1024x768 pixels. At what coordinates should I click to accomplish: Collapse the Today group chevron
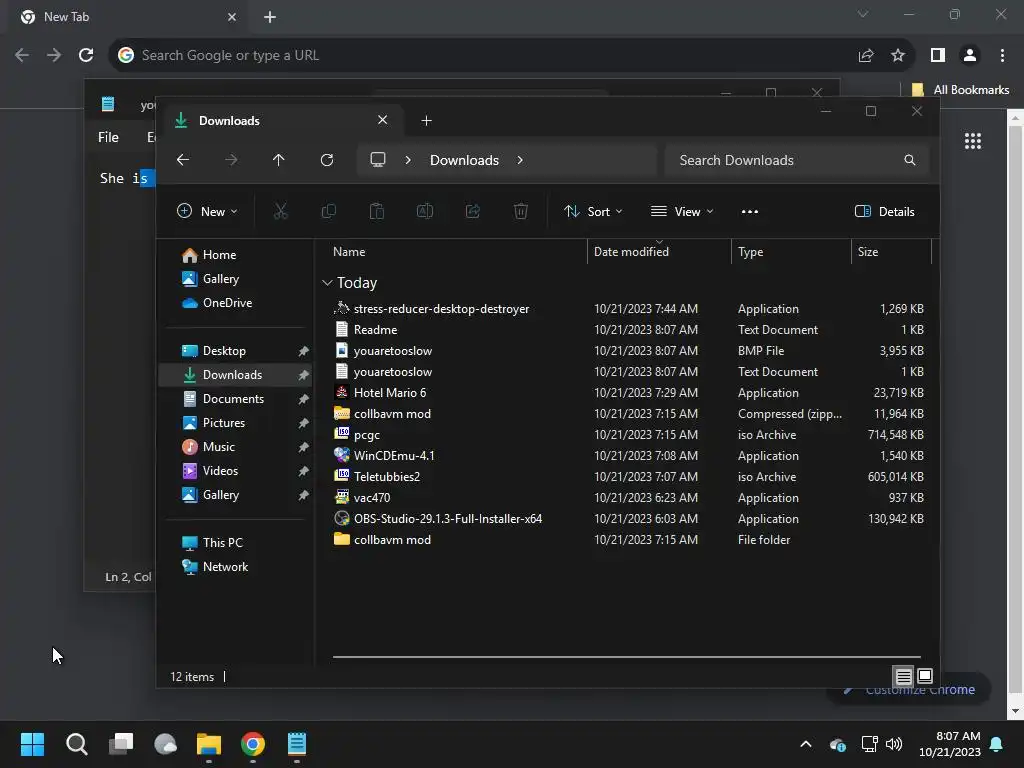click(327, 283)
